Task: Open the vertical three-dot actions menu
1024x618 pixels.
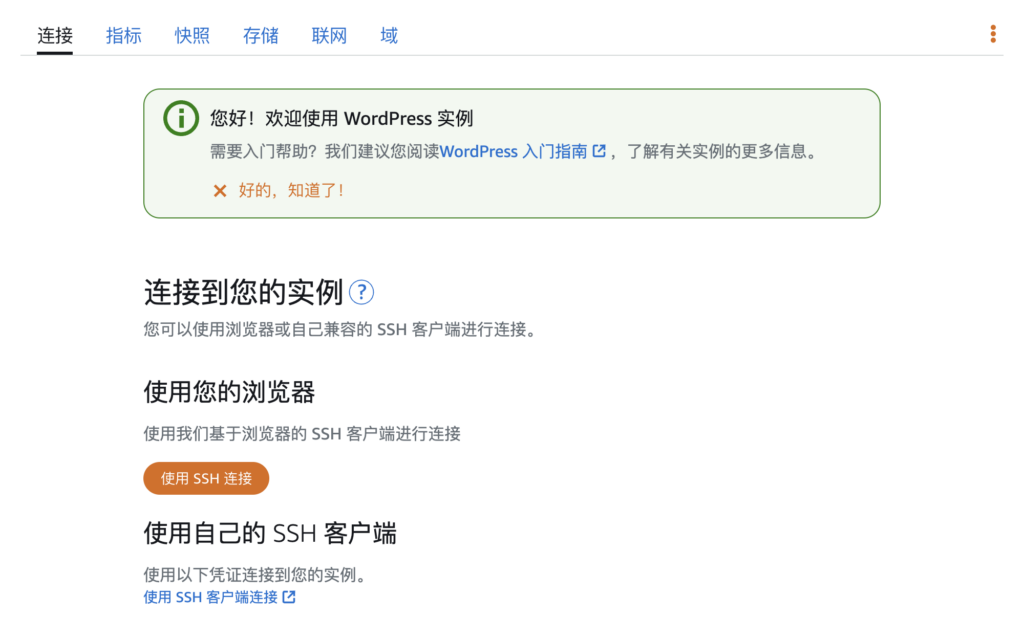Action: click(x=993, y=34)
